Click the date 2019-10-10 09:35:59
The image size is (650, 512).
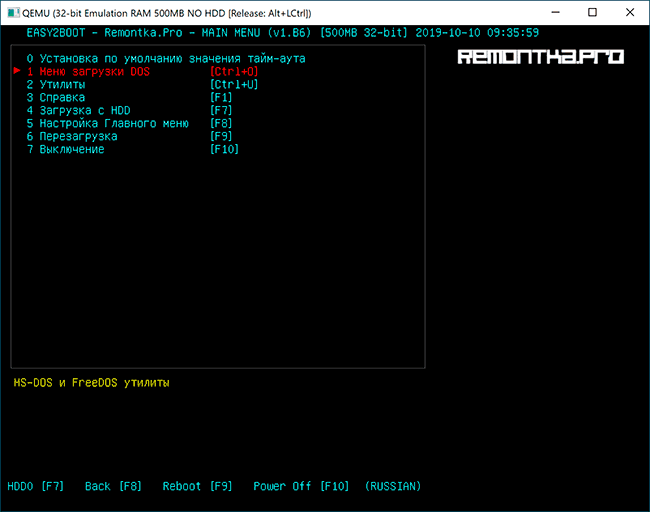coord(477,33)
